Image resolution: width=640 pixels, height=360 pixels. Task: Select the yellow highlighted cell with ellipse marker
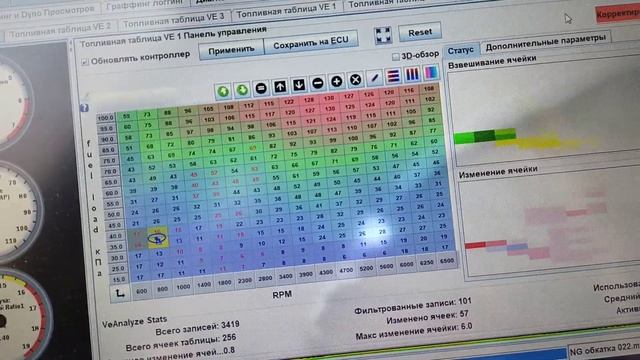pos(157,238)
